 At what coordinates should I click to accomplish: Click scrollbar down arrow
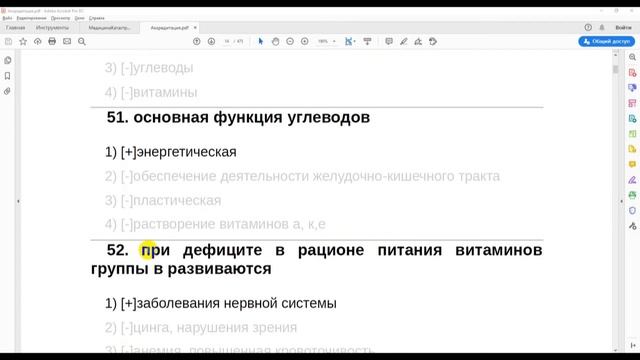pyautogui.click(x=616, y=350)
